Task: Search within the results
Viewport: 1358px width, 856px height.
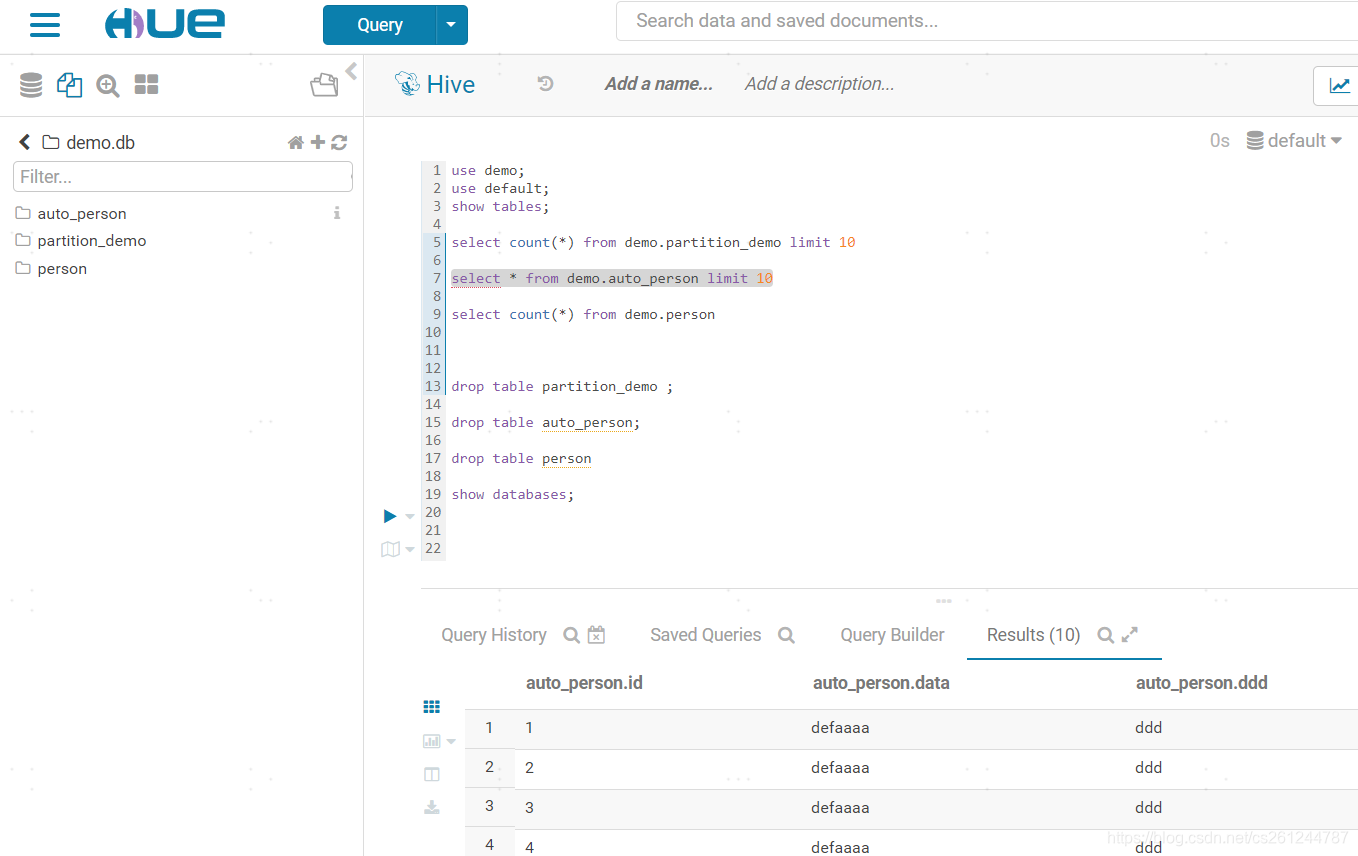Action: (1105, 635)
